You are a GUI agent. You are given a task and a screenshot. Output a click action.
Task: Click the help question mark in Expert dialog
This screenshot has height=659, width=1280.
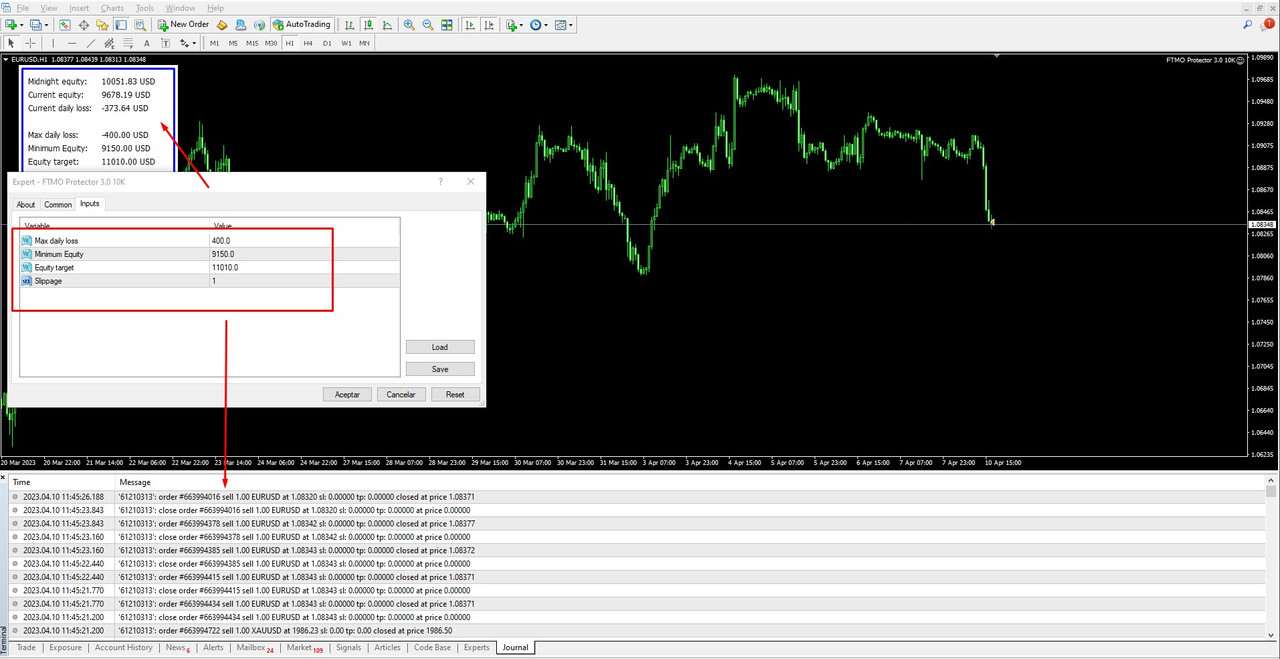coord(441,181)
